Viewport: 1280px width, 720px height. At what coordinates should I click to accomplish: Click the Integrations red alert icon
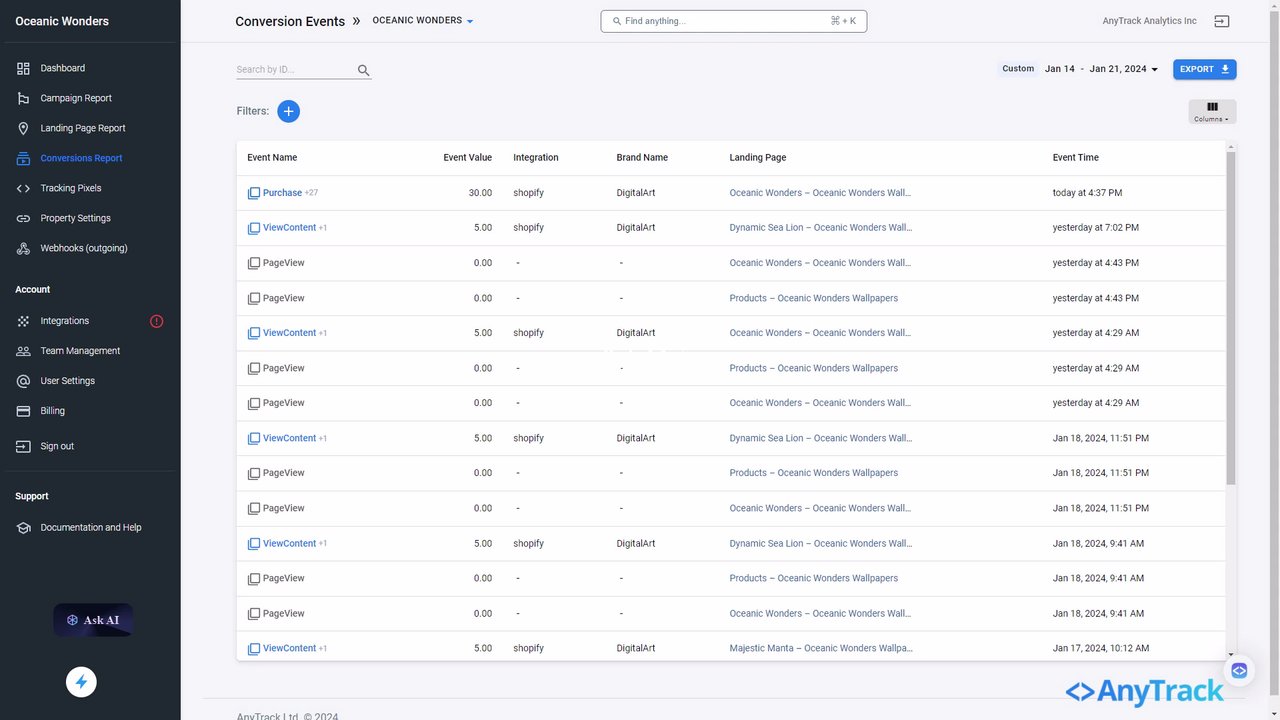tap(156, 321)
